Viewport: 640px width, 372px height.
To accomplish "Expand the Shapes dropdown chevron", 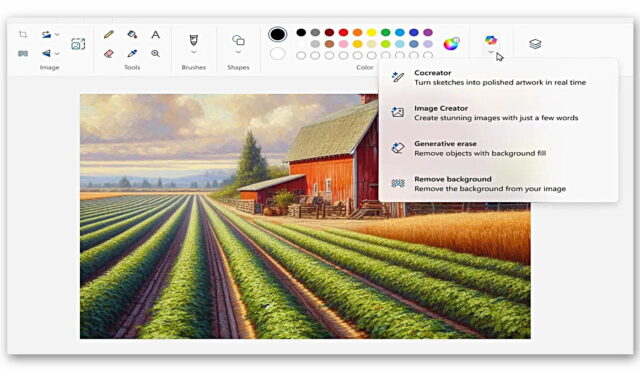I will 238,52.
